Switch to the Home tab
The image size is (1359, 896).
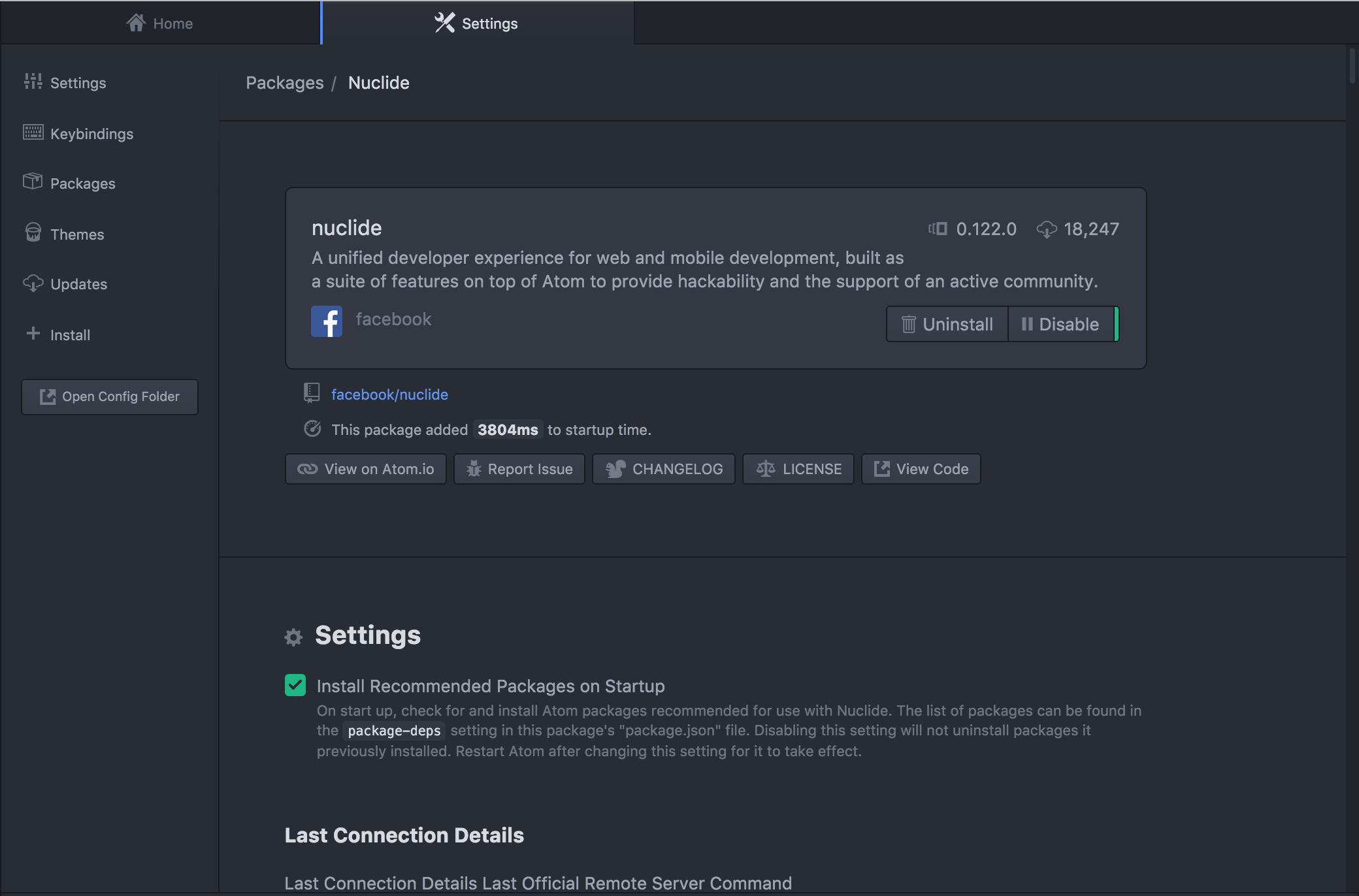coord(160,24)
